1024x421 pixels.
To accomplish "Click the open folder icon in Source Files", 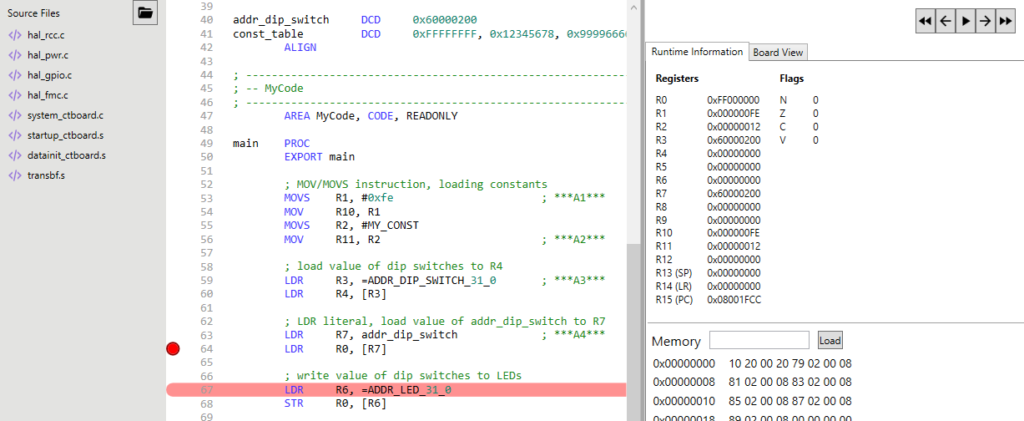I will click(146, 13).
